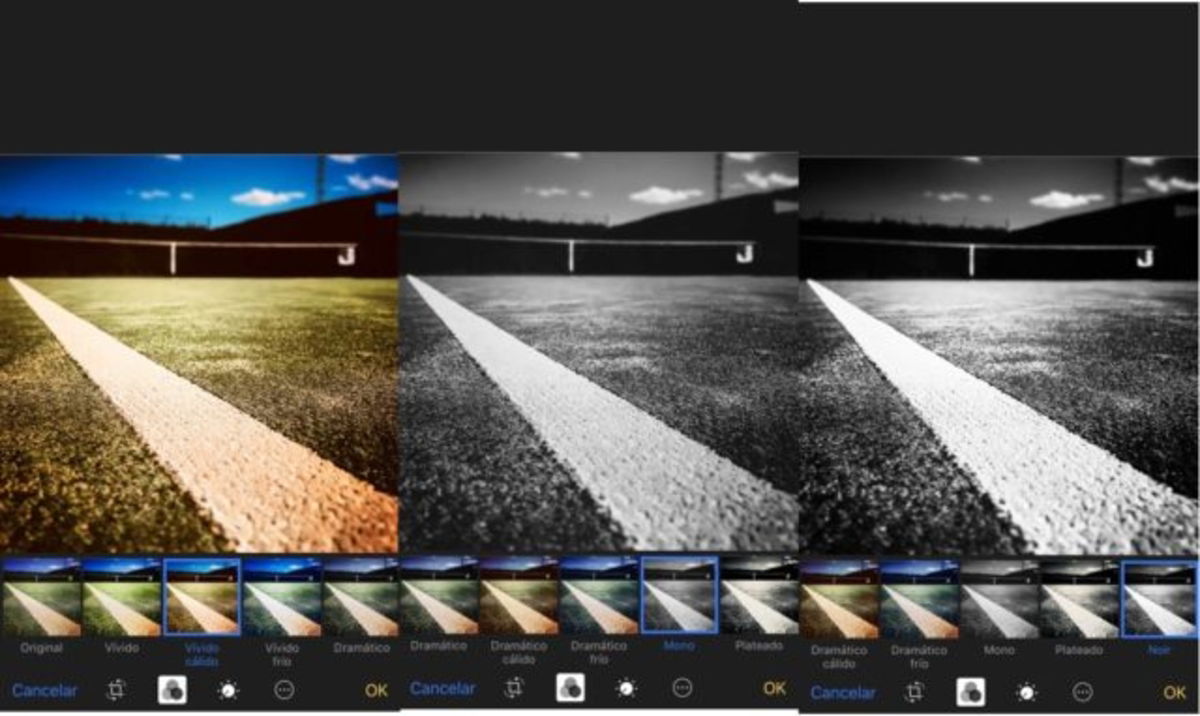Open the crop tool in the right screen
Viewport: 1200px width, 716px height.
[x=915, y=692]
